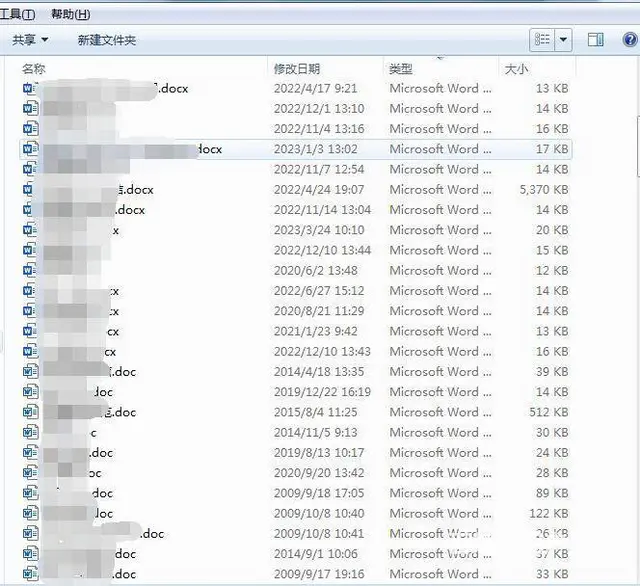Select Word file icon dated 2020/6/2 13:48
This screenshot has height=586, width=640.
(30, 271)
